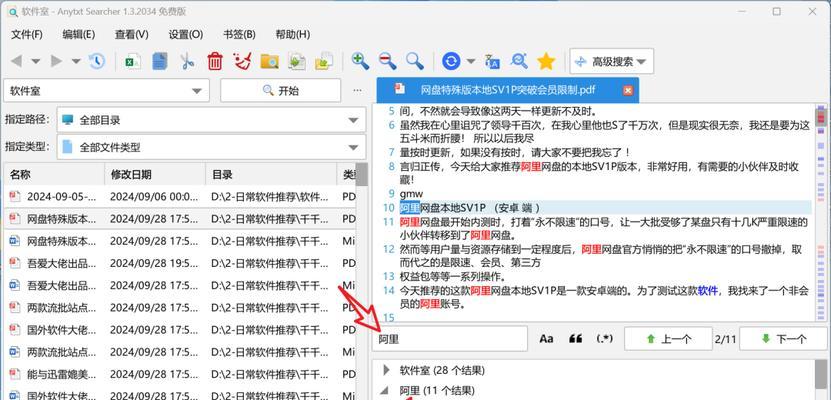Export results to Excel icon
Screen dimensions: 831x400
[132, 61]
